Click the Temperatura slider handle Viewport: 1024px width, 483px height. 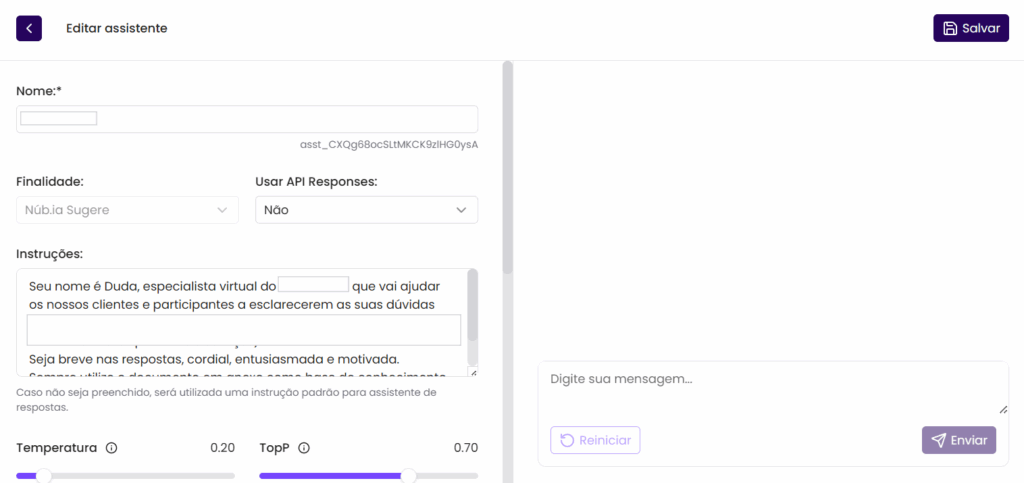[44, 476]
